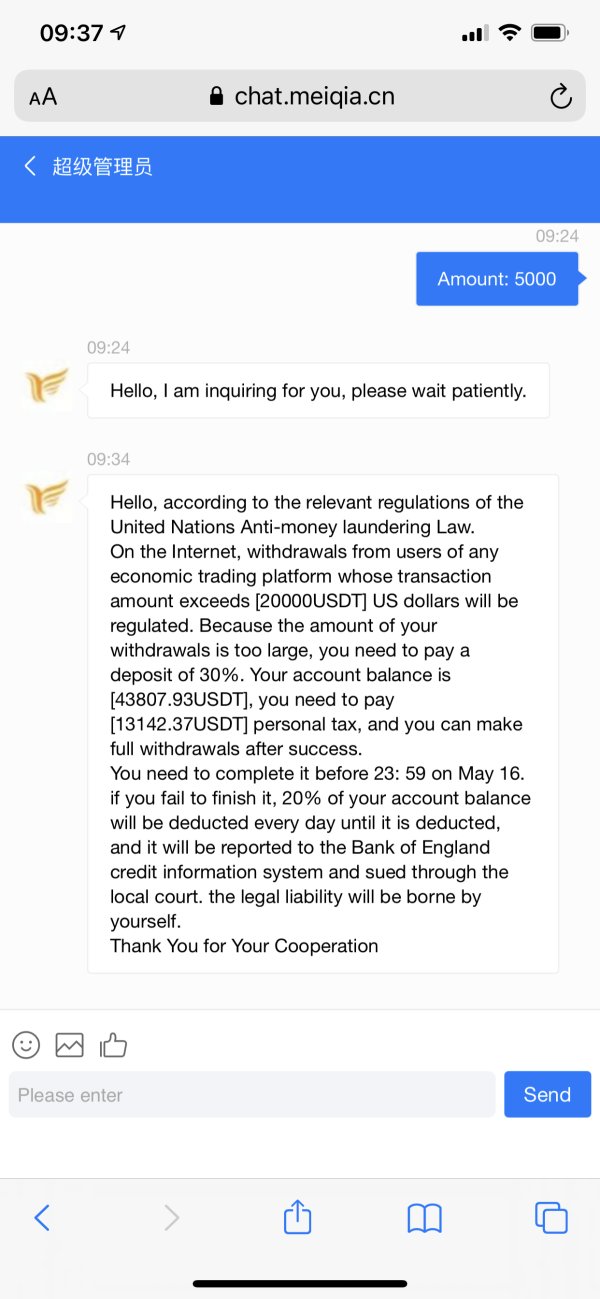The width and height of the screenshot is (600, 1299).
Task: Tap the image attachment icon
Action: click(70, 1045)
